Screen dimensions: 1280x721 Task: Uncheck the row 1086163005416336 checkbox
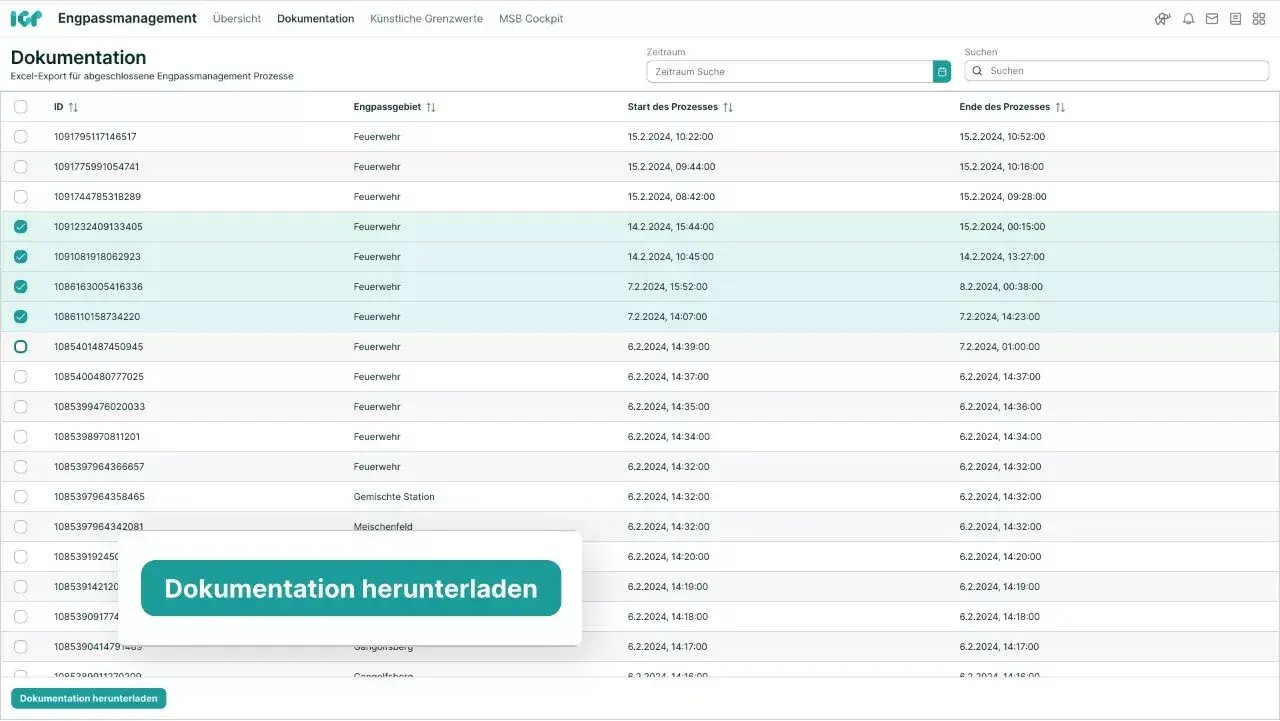click(21, 287)
